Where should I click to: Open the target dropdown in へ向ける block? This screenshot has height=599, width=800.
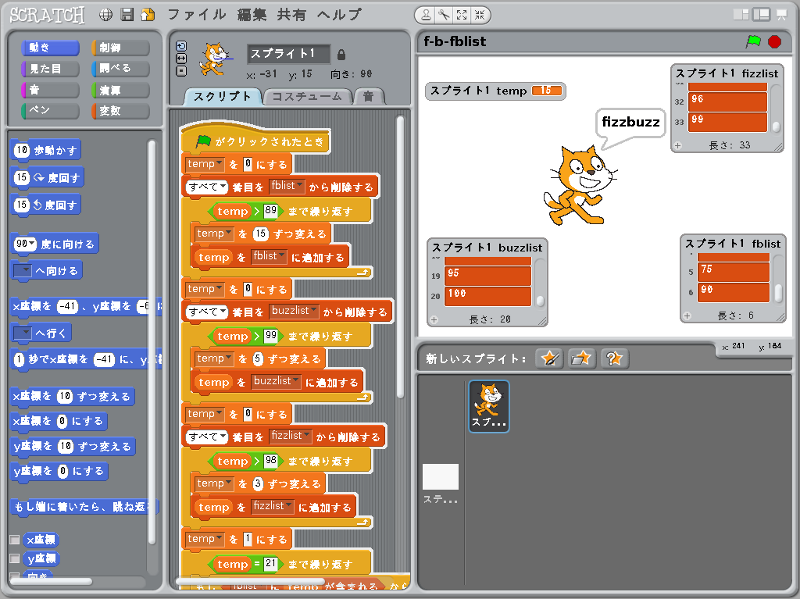tap(23, 271)
